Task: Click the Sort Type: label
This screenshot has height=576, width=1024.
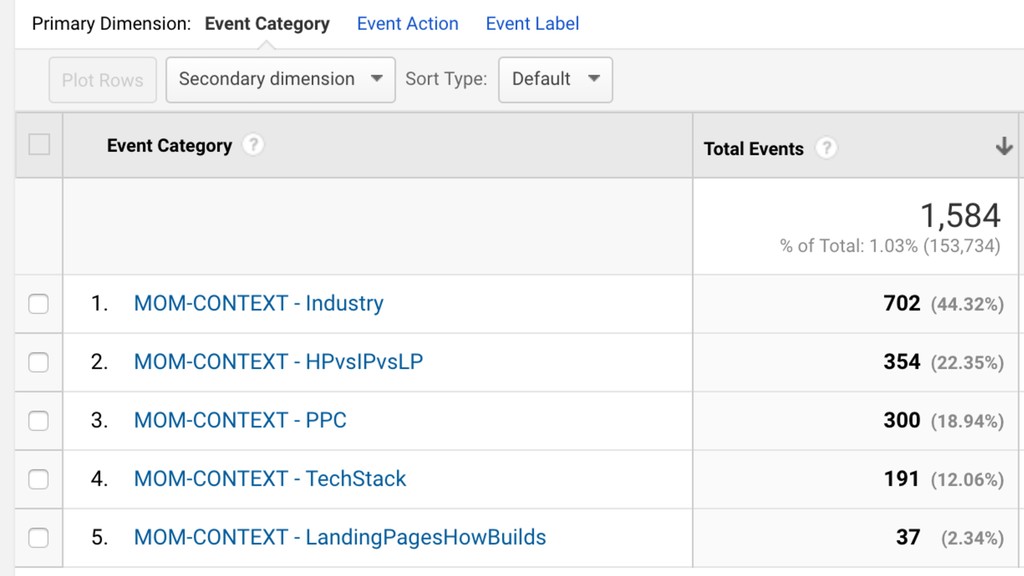Action: (446, 79)
